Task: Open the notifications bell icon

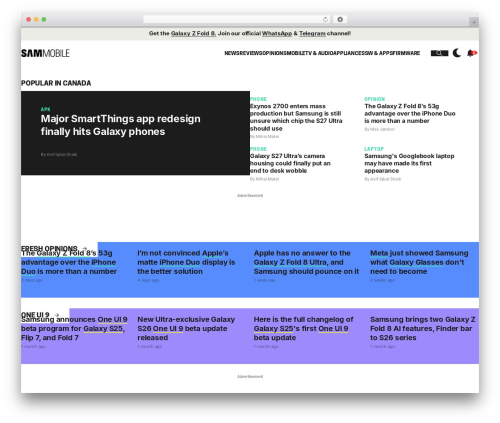Action: click(x=472, y=53)
